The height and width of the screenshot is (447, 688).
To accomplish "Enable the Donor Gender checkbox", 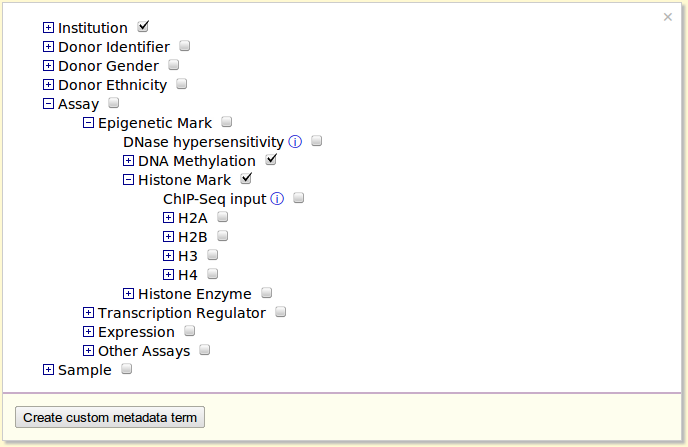I will tap(173, 65).
